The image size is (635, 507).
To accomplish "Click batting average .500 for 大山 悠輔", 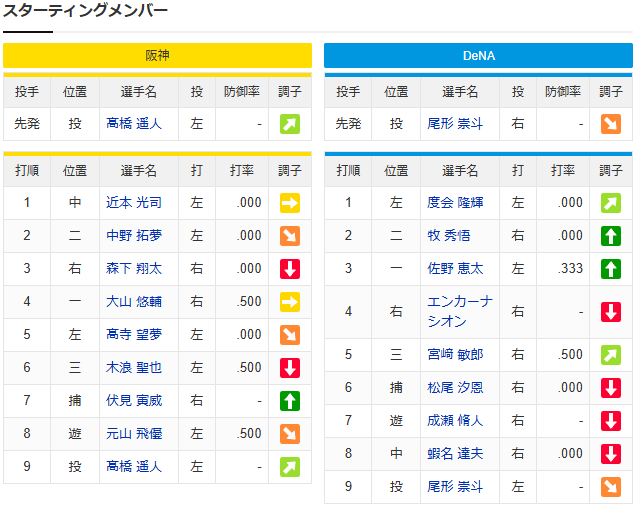I will tap(249, 301).
